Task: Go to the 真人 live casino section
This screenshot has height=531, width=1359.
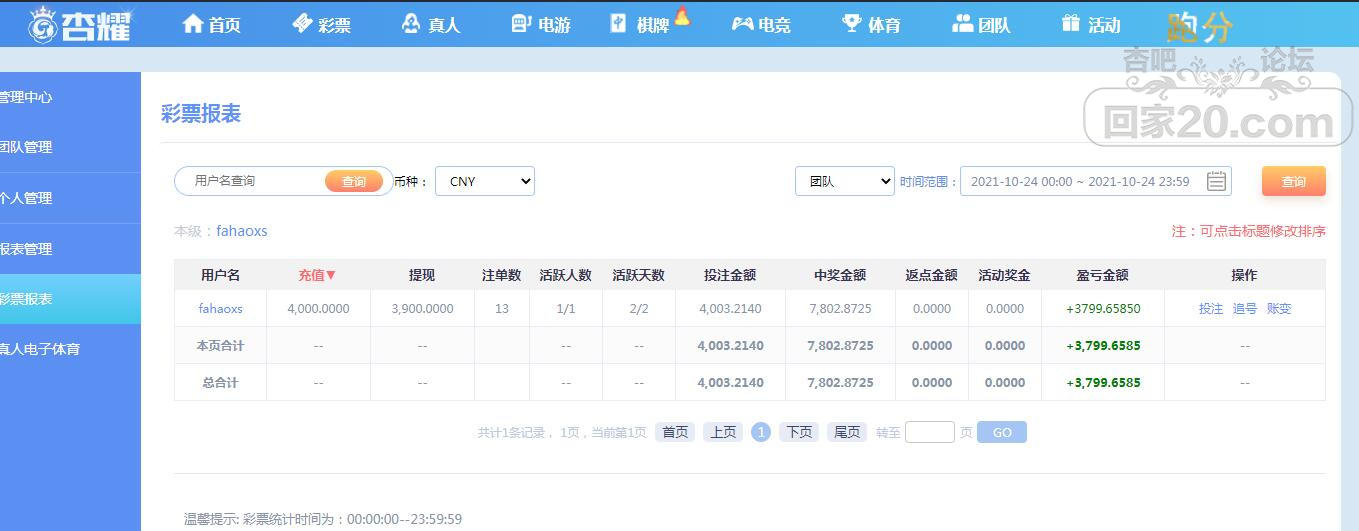Action: click(x=431, y=24)
